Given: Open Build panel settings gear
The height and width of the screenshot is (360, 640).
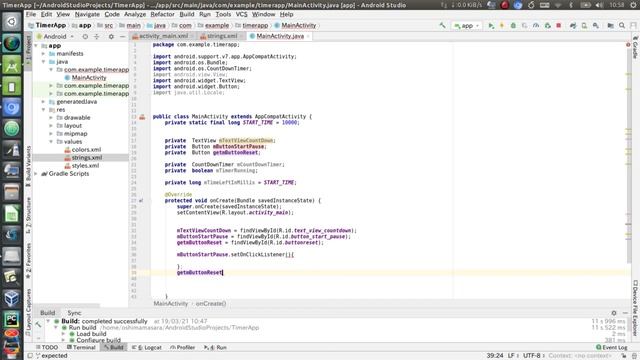Looking at the screenshot, I should 614,313.
